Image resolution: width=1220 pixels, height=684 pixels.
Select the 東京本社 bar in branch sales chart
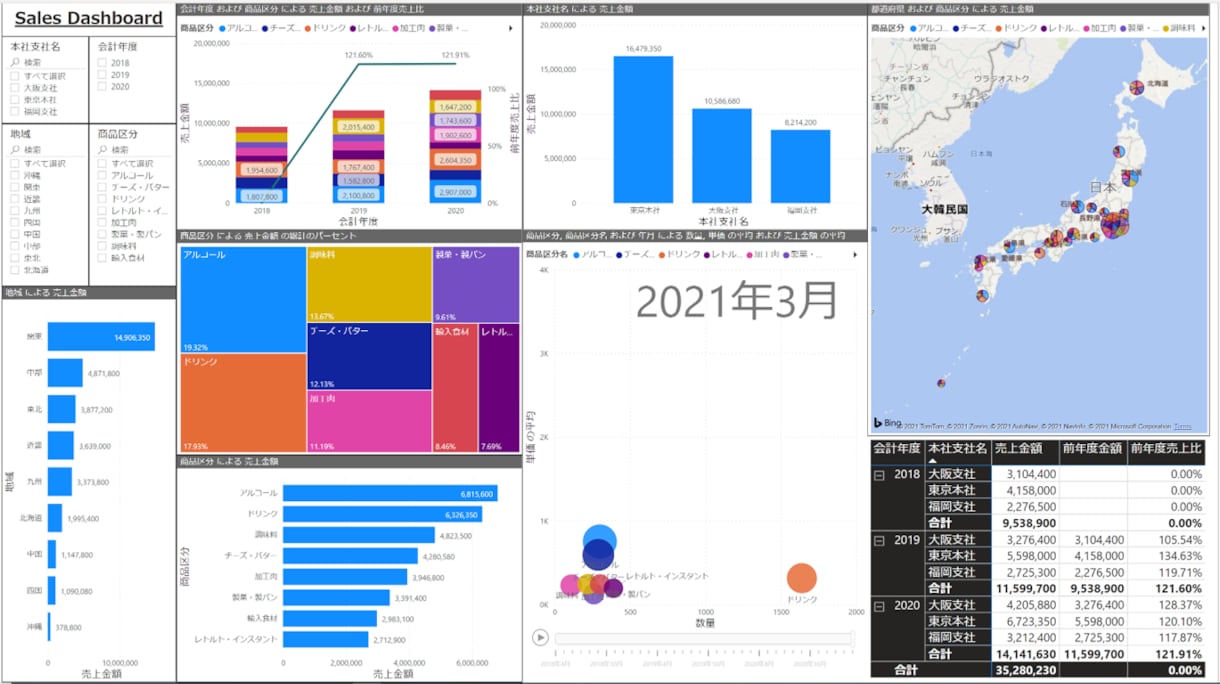(643, 129)
